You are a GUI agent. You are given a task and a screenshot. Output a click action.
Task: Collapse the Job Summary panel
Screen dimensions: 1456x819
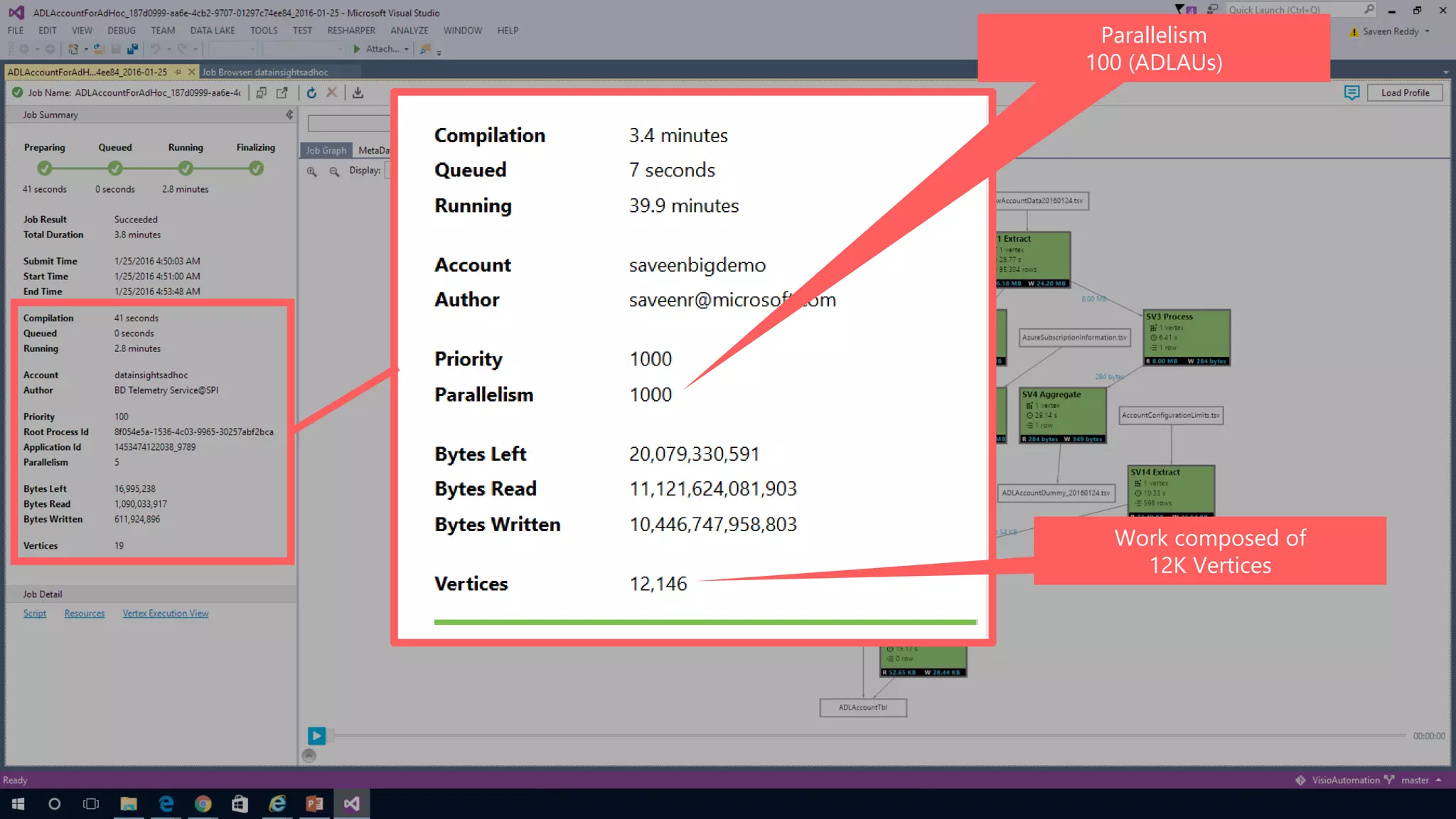pos(289,114)
